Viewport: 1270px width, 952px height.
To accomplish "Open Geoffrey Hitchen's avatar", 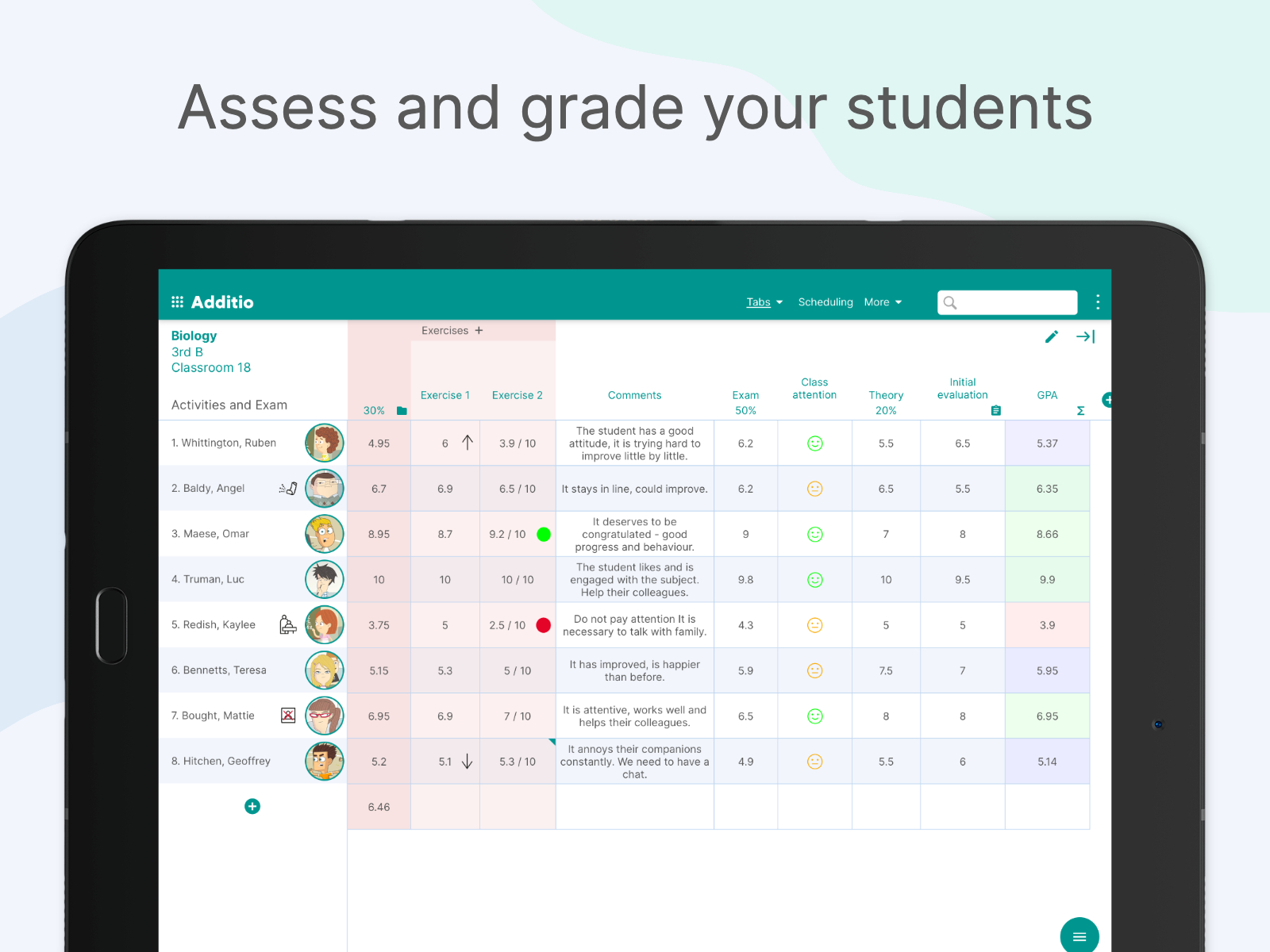I will click(325, 761).
